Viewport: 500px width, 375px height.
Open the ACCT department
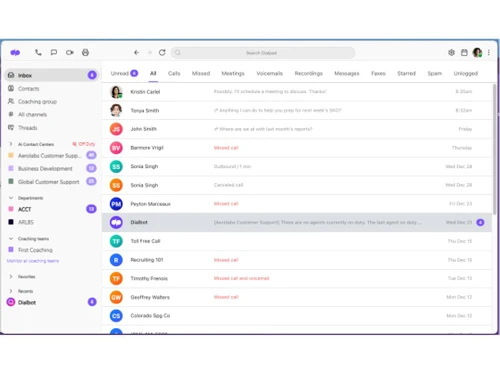pos(52,209)
